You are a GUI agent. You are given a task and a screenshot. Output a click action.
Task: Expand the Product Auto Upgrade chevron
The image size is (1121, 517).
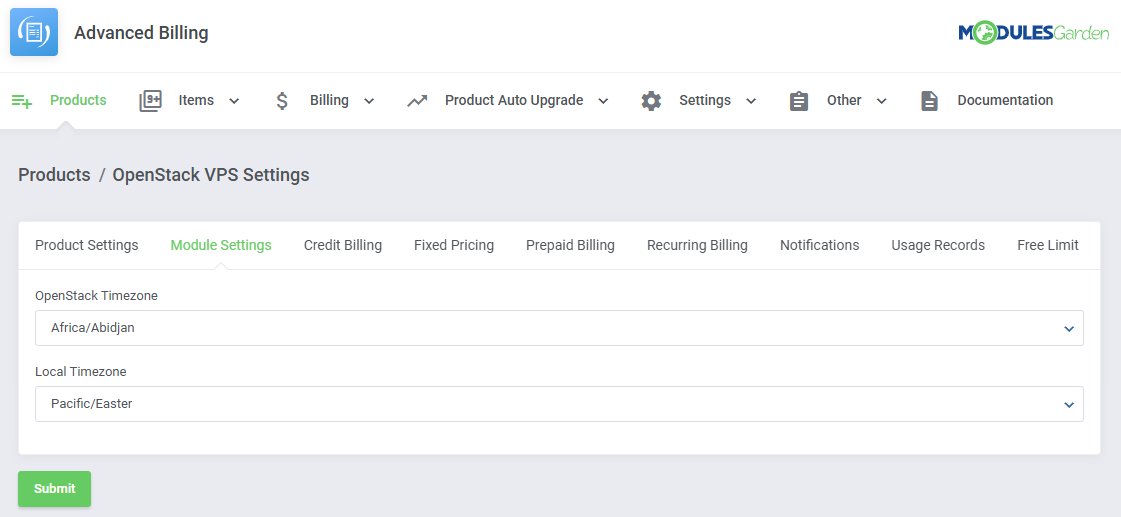pos(603,101)
